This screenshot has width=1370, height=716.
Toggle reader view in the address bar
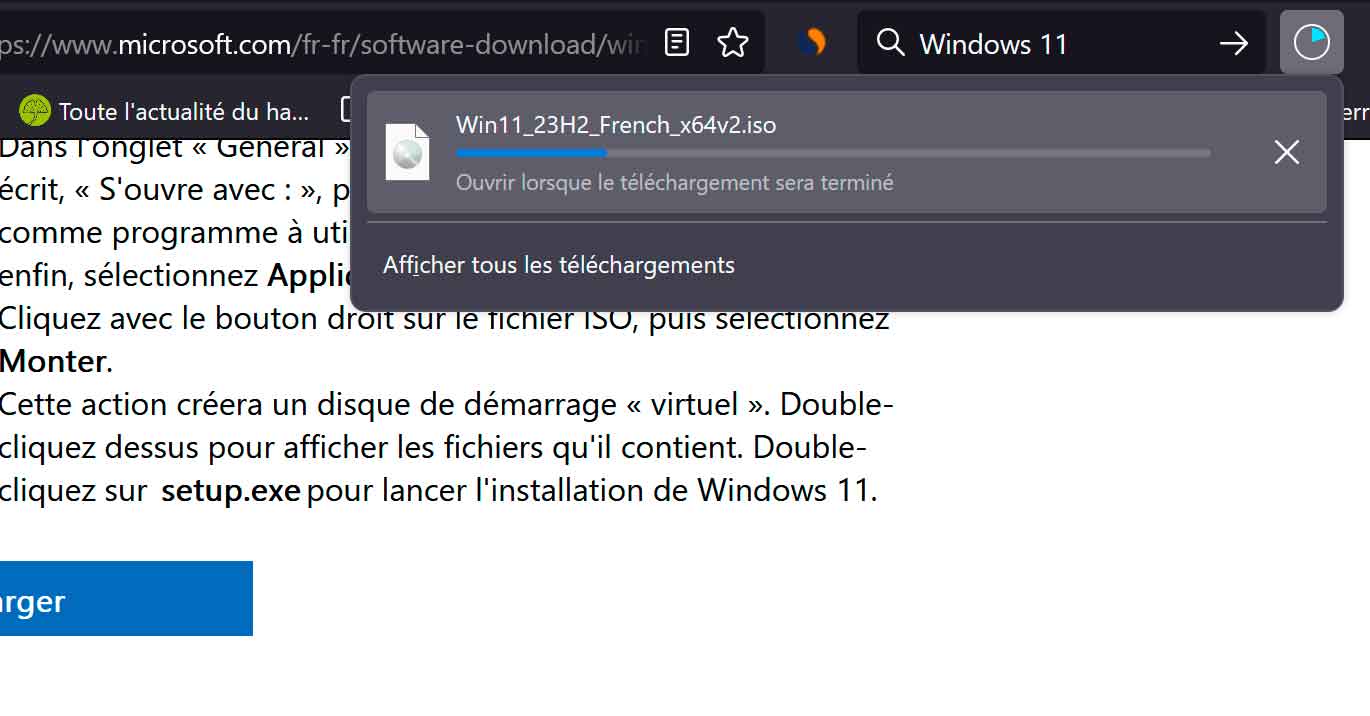[x=677, y=43]
